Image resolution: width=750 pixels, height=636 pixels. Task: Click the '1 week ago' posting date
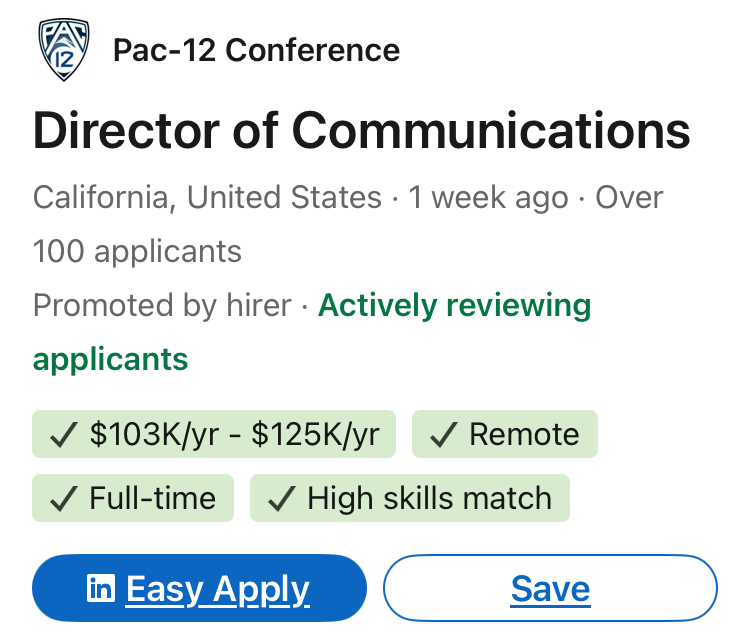pos(488,197)
